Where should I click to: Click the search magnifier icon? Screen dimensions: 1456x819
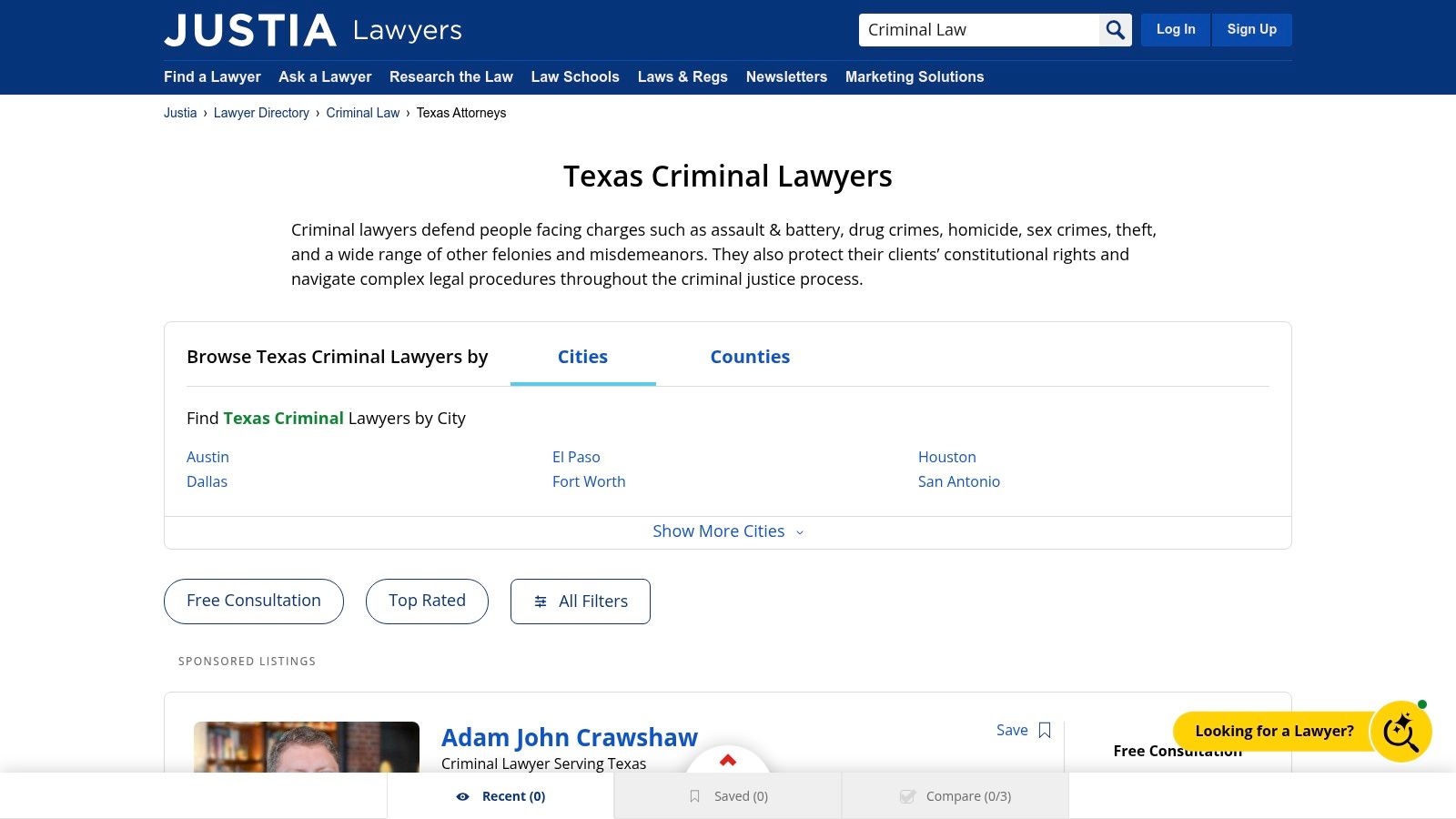[1114, 29]
